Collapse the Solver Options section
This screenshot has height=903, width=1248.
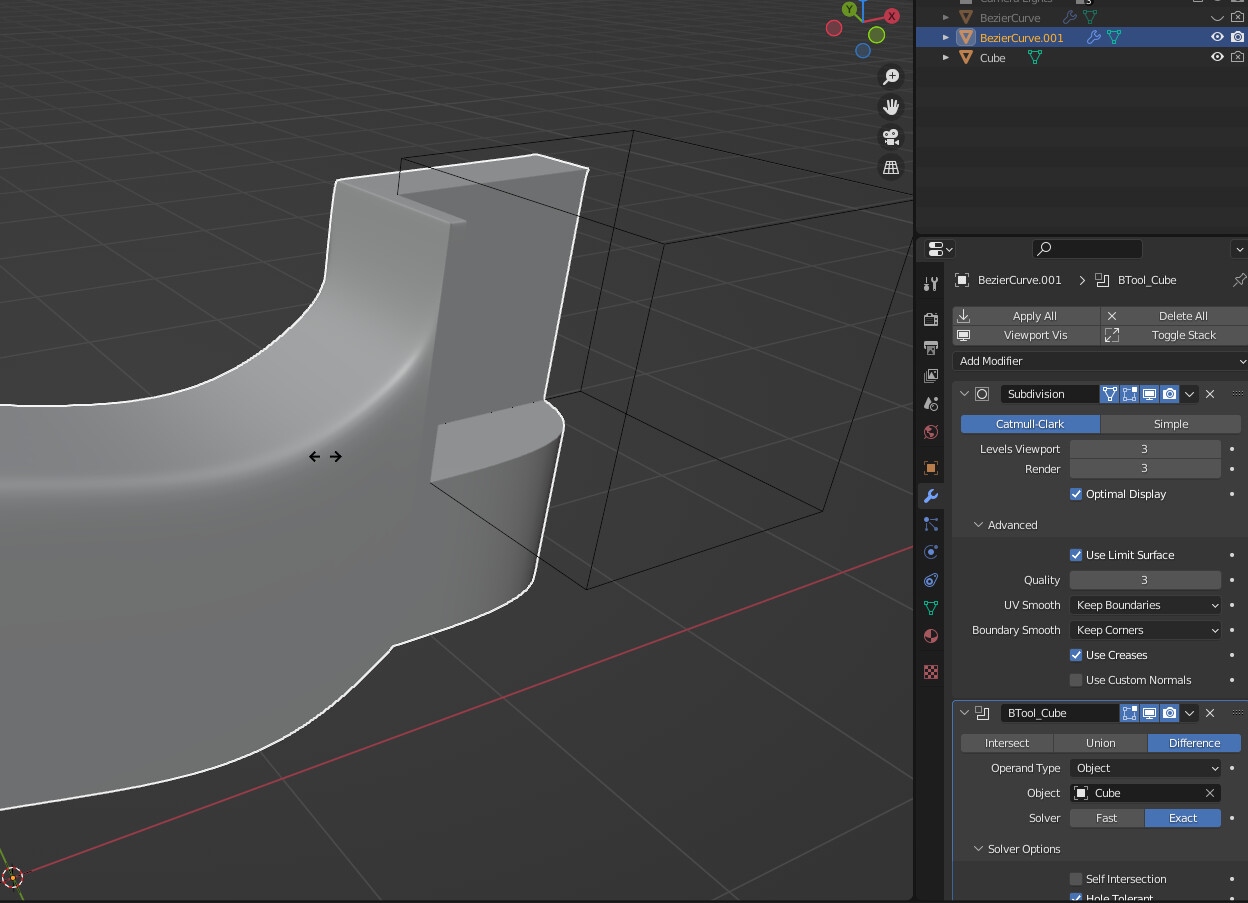980,849
